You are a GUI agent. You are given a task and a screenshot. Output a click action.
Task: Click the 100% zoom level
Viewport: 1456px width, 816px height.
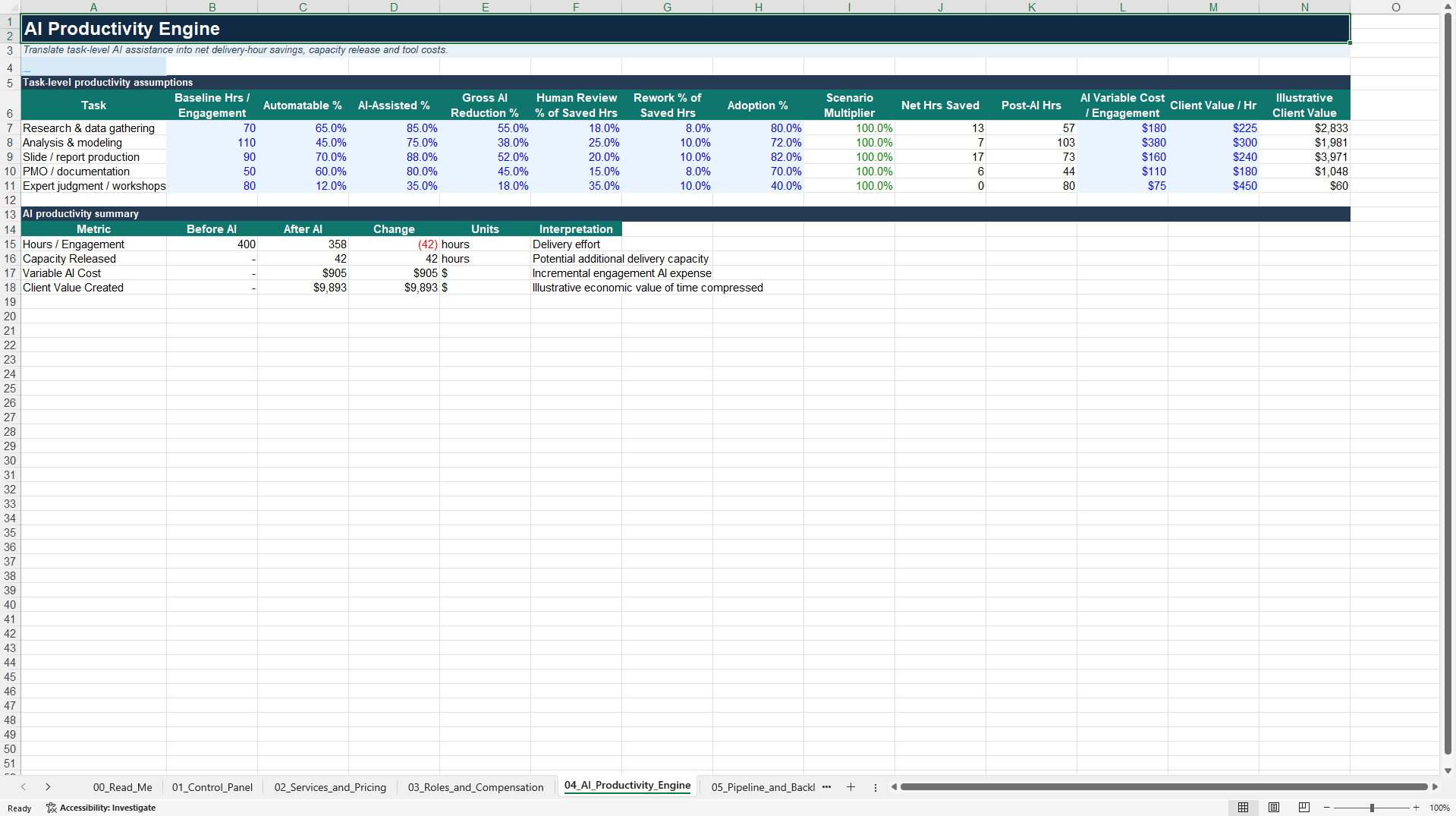point(1439,808)
